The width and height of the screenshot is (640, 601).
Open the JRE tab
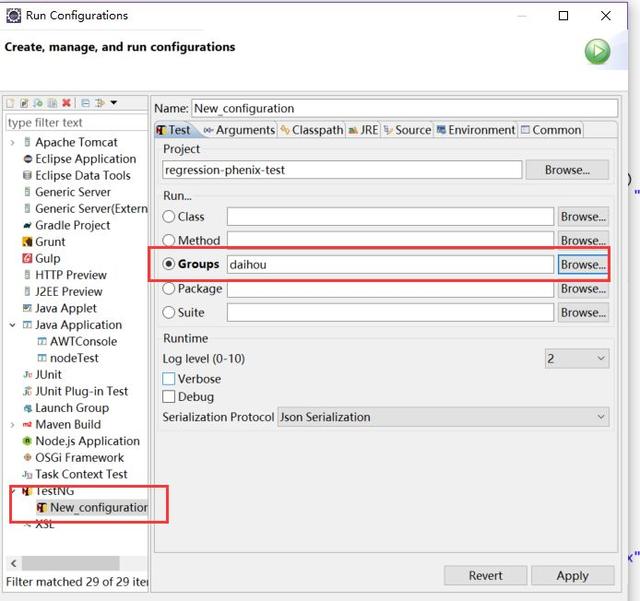pyautogui.click(x=363, y=130)
